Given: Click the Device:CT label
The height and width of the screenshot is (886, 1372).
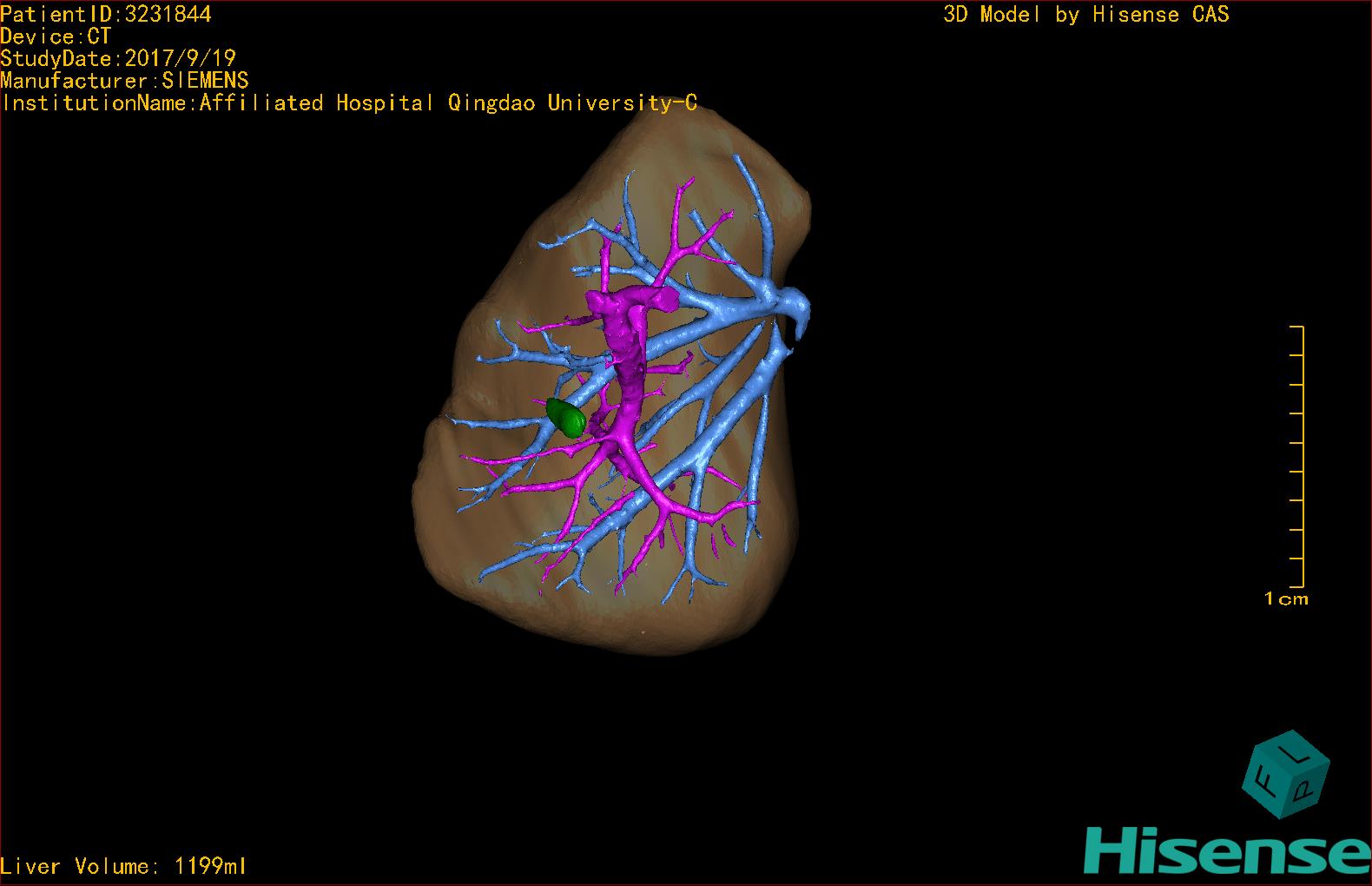Looking at the screenshot, I should click(56, 36).
